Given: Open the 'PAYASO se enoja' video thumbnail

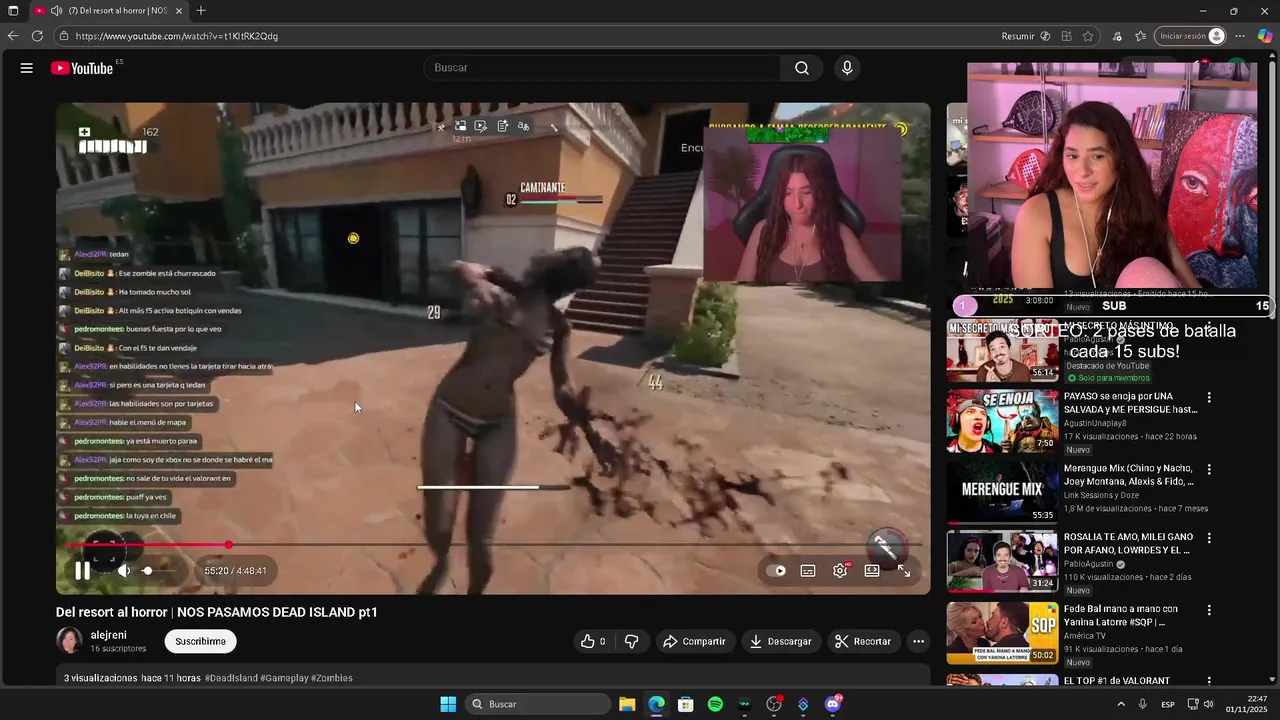Looking at the screenshot, I should [1002, 421].
